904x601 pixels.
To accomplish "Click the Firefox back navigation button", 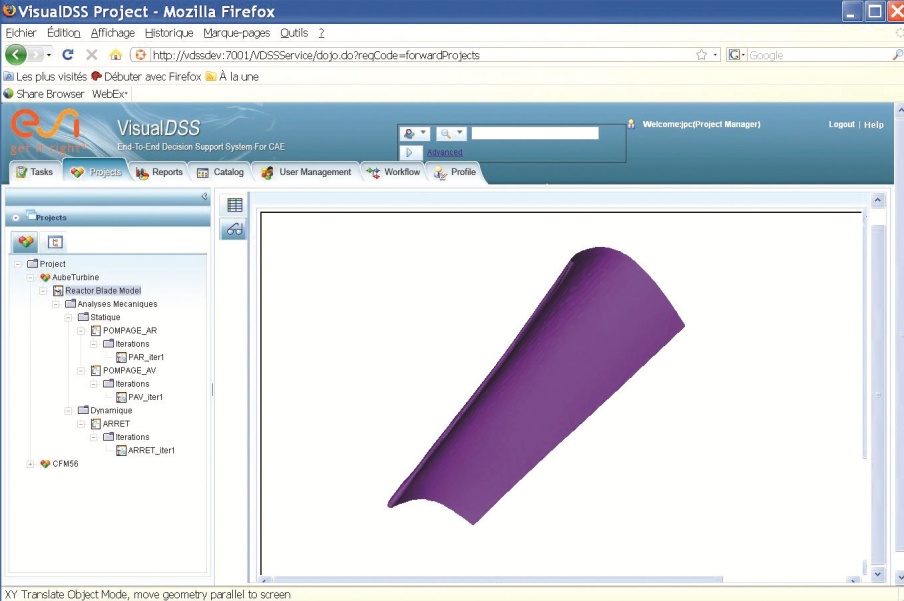I will coord(16,55).
